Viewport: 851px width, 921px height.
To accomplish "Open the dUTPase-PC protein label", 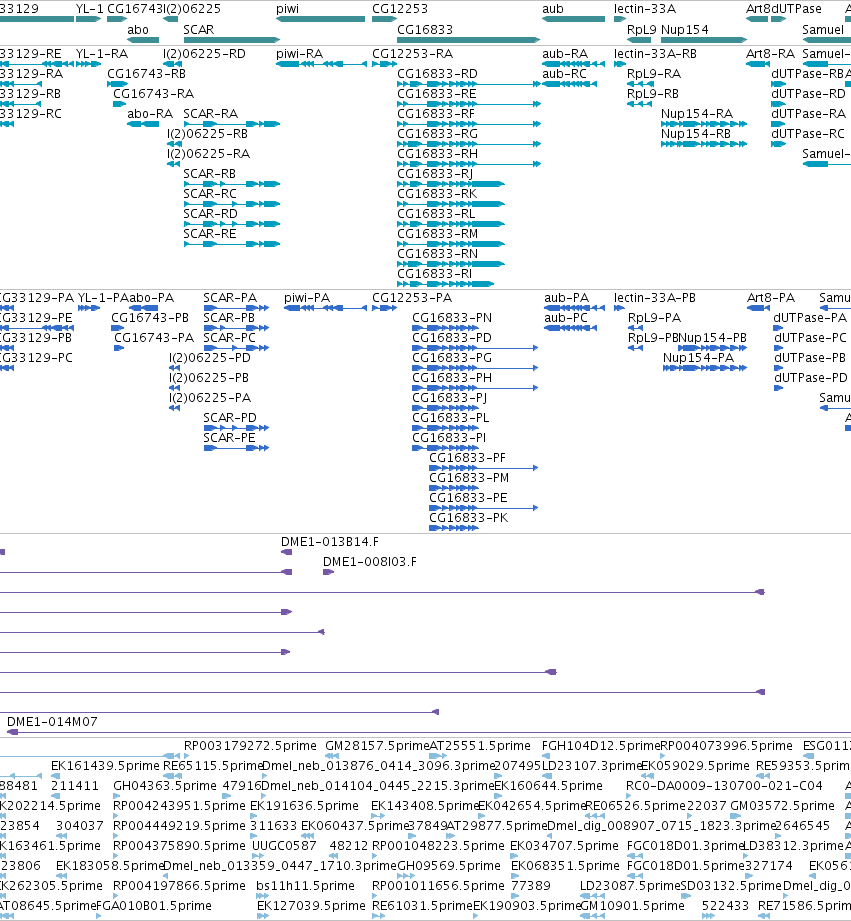I will 810,338.
